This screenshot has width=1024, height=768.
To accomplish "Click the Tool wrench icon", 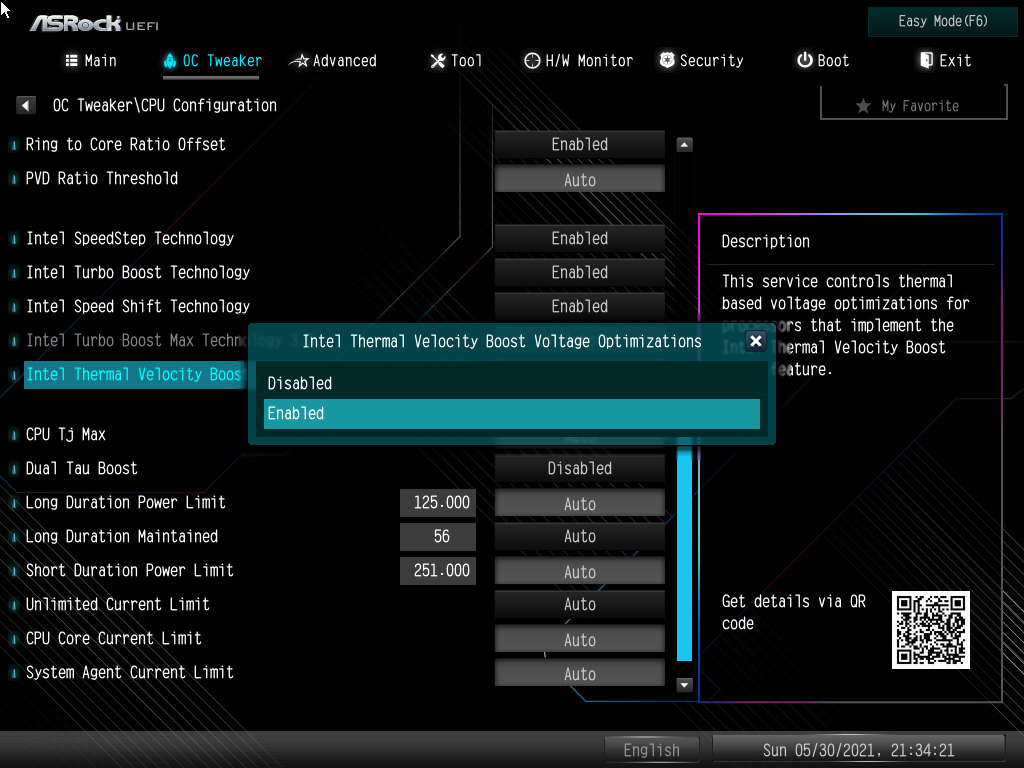I will pyautogui.click(x=438, y=61).
